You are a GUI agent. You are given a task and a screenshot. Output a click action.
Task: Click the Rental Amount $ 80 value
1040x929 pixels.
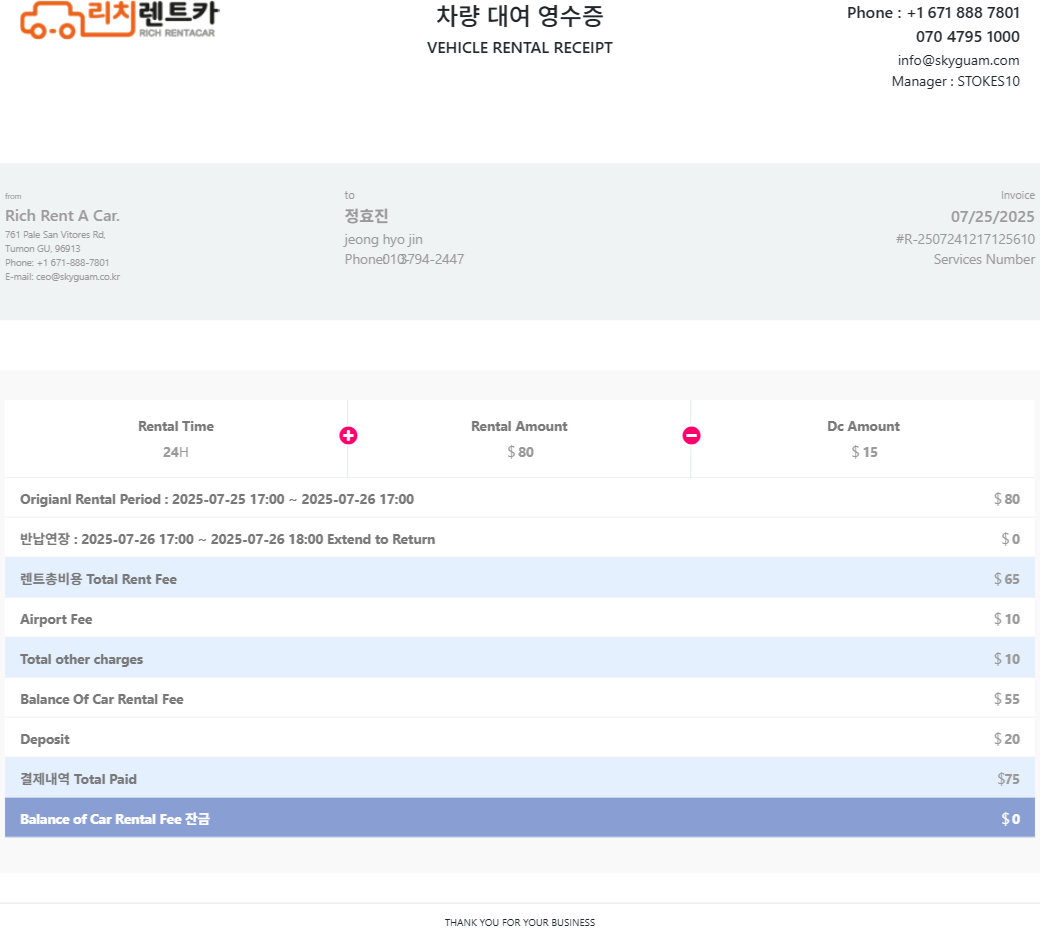click(x=520, y=452)
